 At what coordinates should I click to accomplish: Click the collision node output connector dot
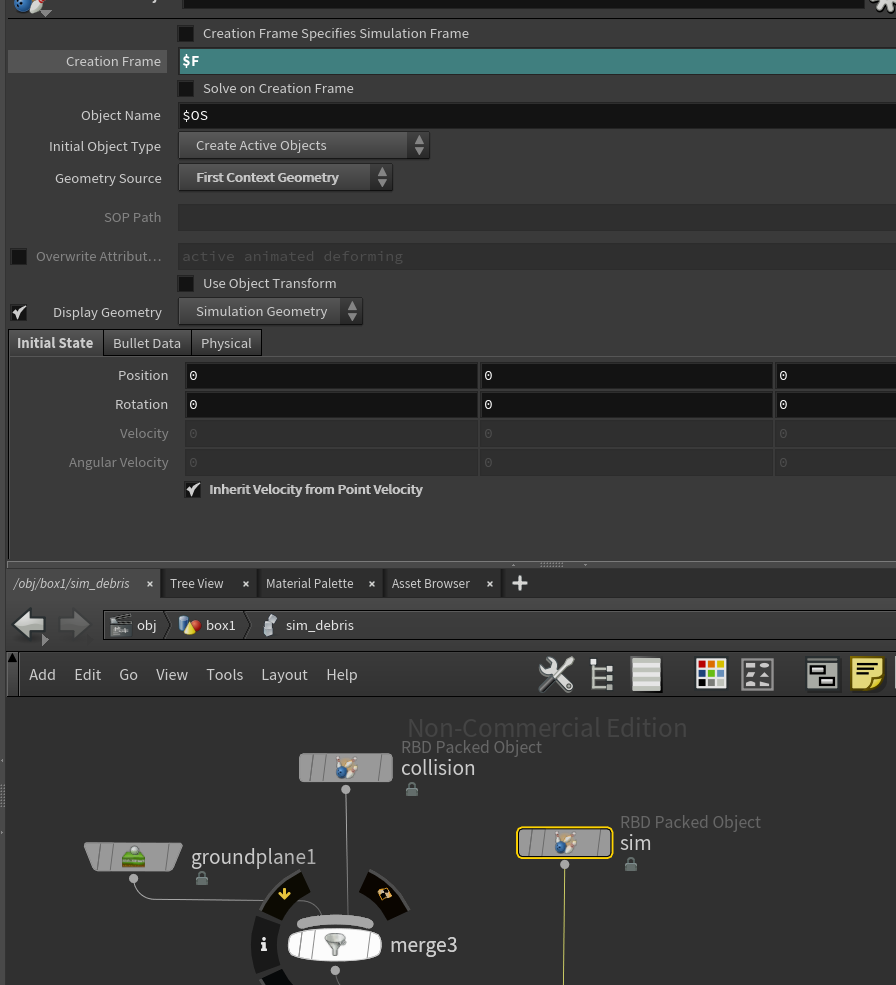click(x=346, y=790)
